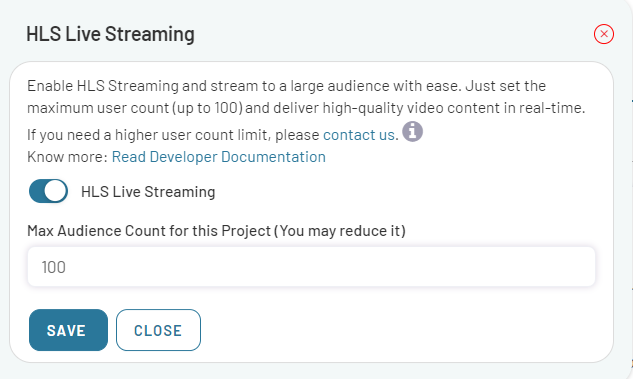Screen dimensions: 633x379
Task: Focus the Max Audience Count input field
Action: tap(311, 267)
